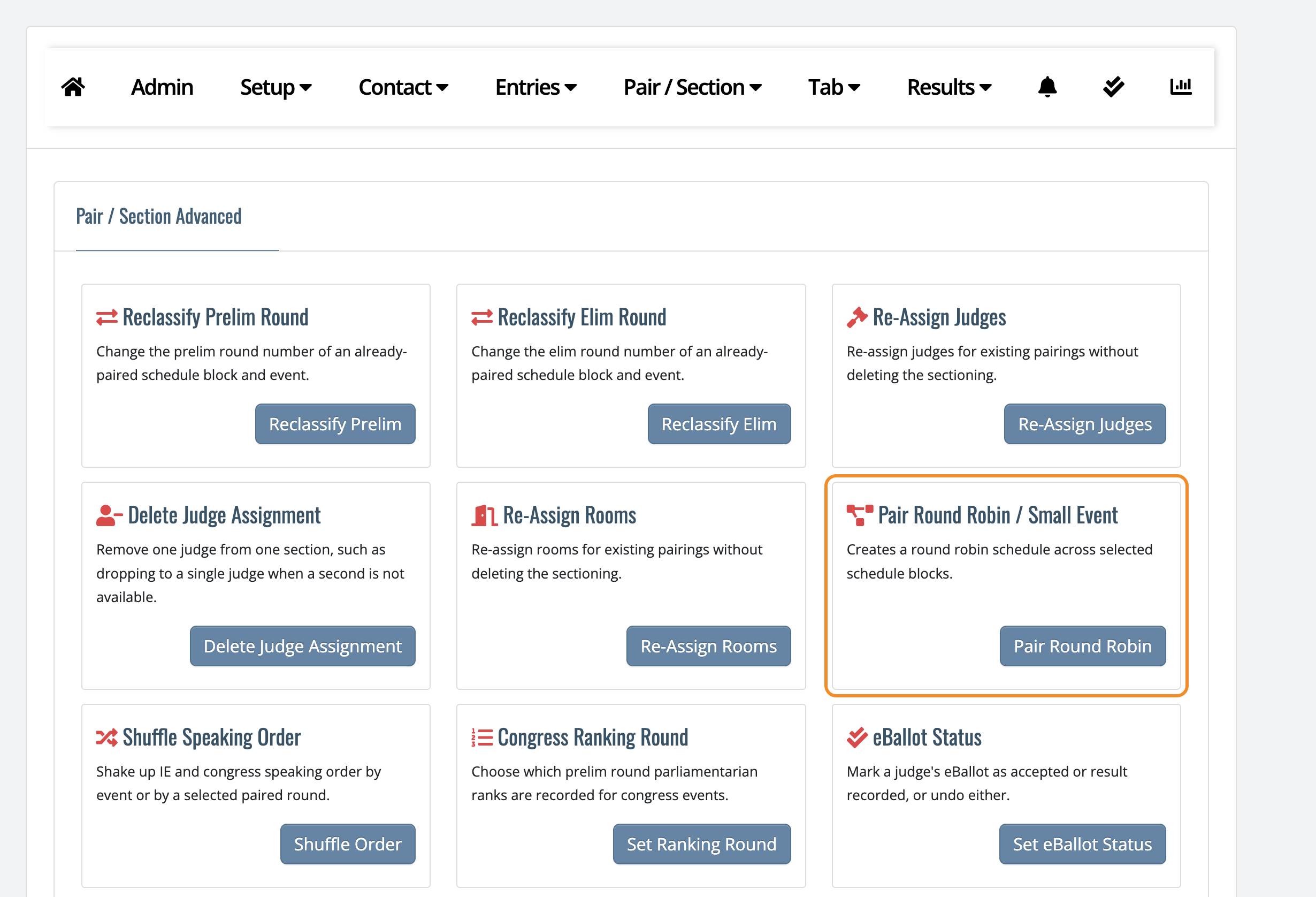This screenshot has width=1316, height=897.
Task: Click the Pair Round Robin button
Action: 1083,646
